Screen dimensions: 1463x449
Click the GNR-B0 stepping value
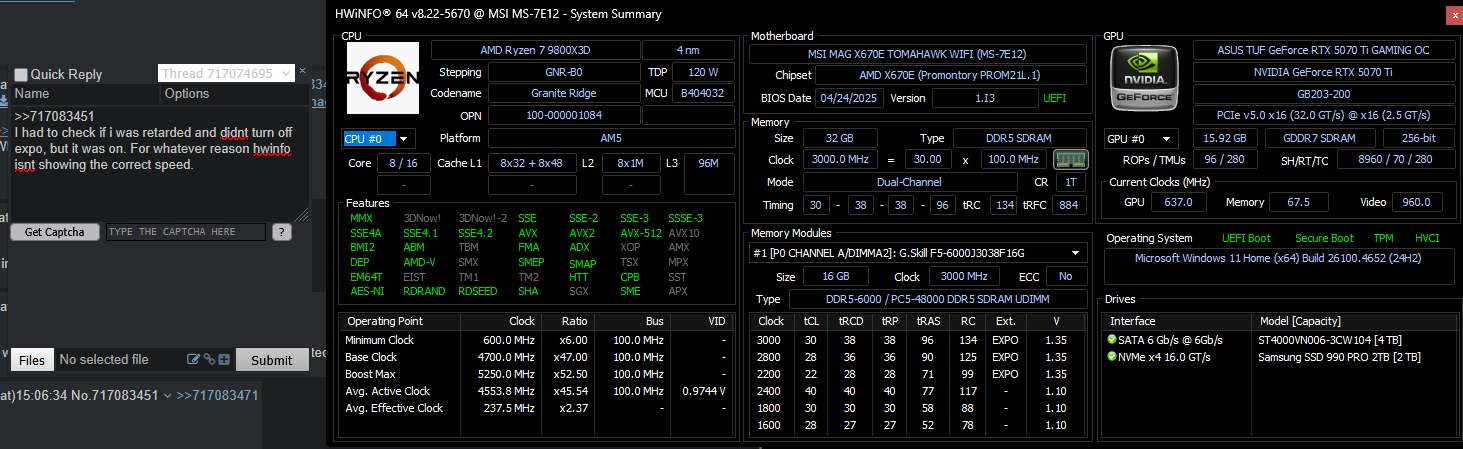[x=563, y=72]
